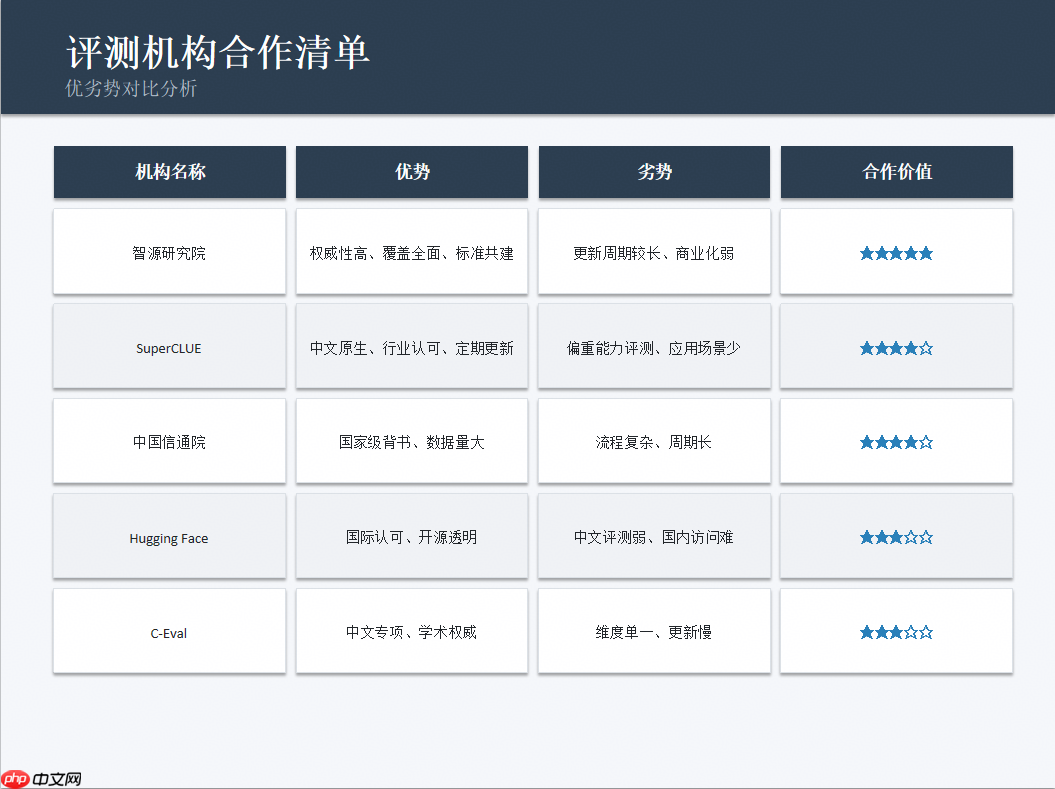Click 国际认可、开源透明 cell
The image size is (1055, 789).
(412, 536)
